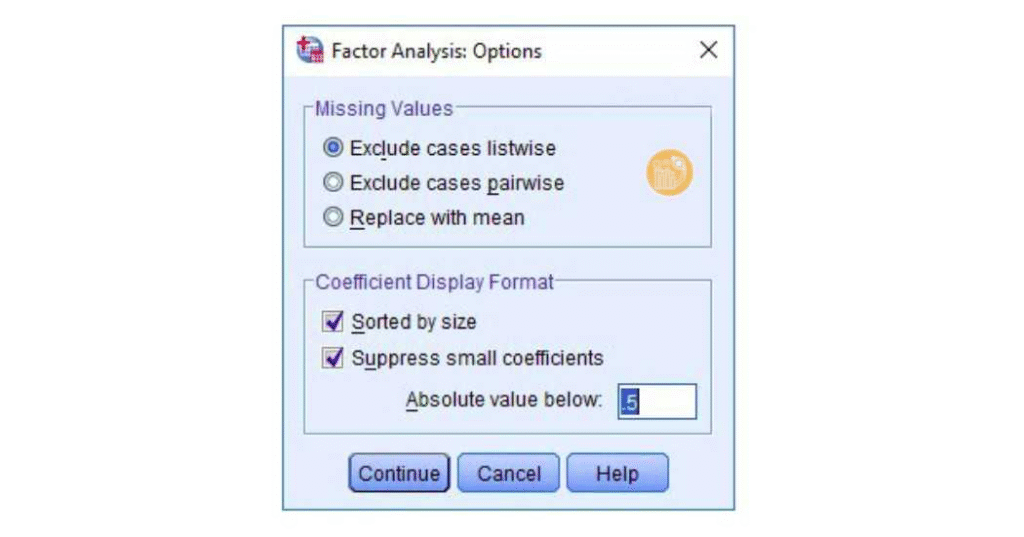Screen dimensions: 1024x537
Task: Click the Replace with mean label text
Action: (x=437, y=217)
